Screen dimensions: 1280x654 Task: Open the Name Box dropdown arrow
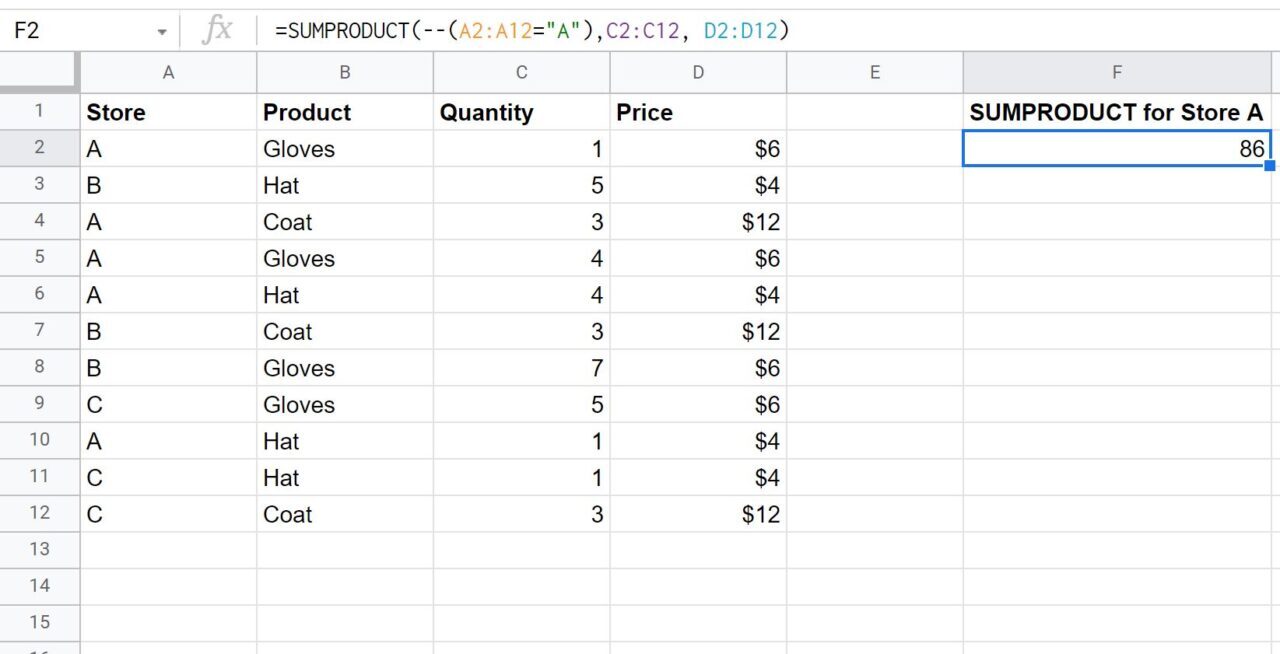(163, 30)
